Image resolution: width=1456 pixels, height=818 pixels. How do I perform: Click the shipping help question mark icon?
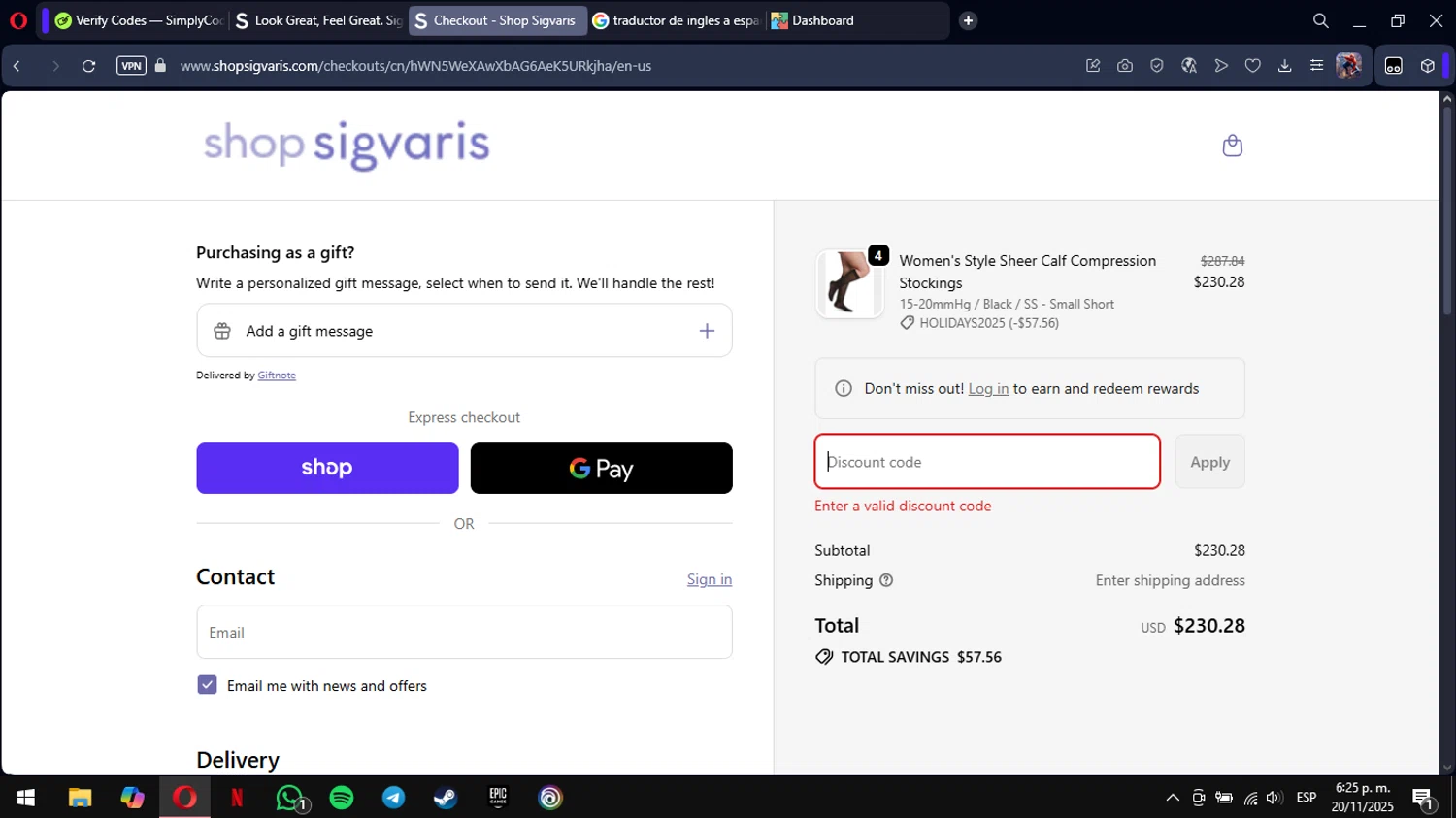tap(886, 580)
